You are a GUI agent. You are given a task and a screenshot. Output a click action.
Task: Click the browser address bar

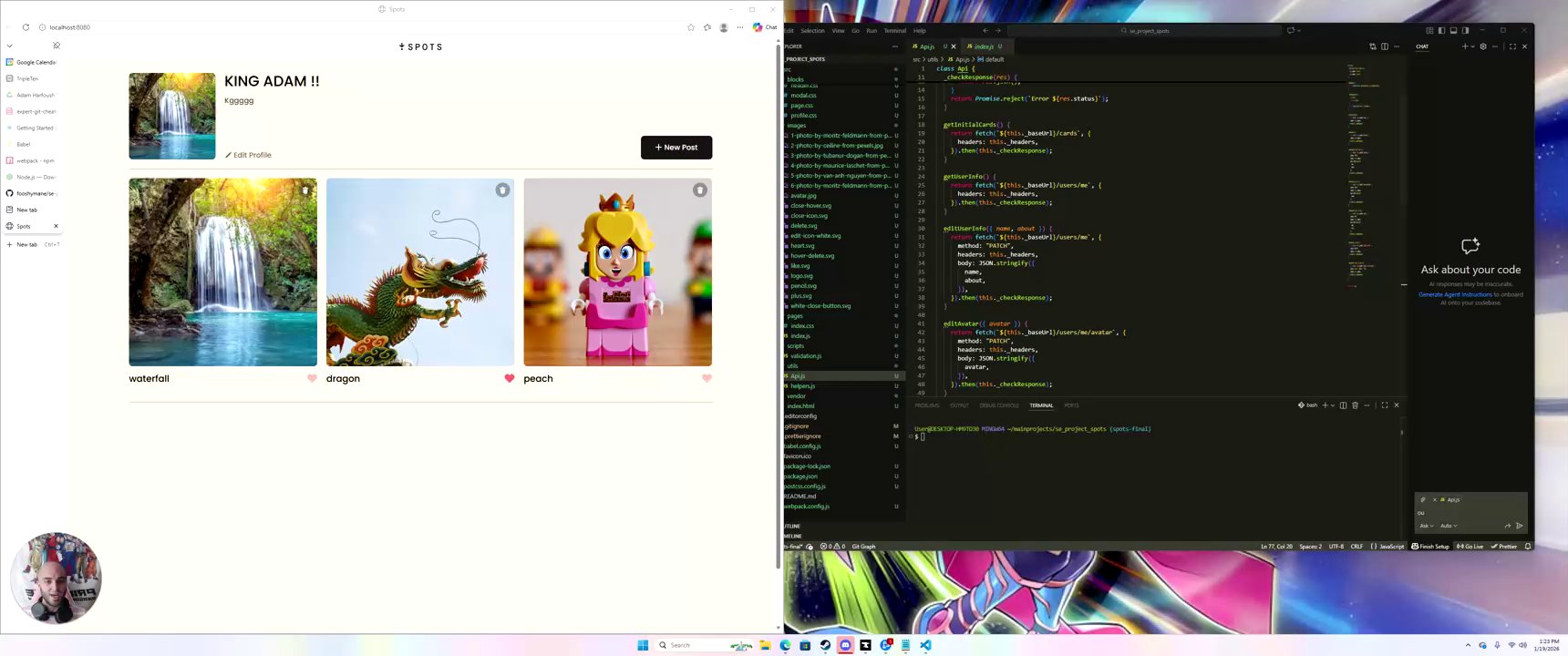(x=365, y=27)
